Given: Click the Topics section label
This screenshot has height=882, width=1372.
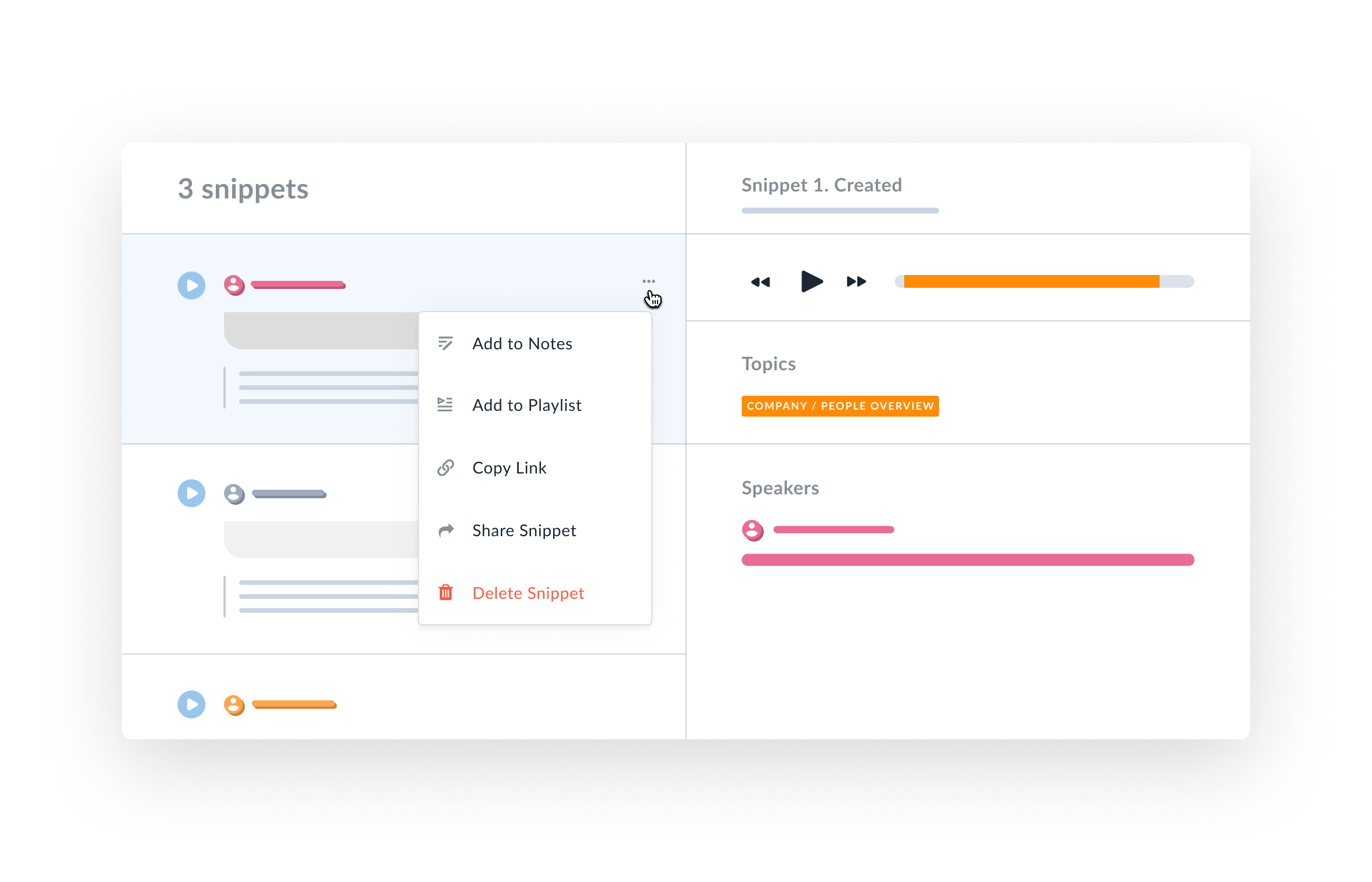Looking at the screenshot, I should [x=768, y=364].
